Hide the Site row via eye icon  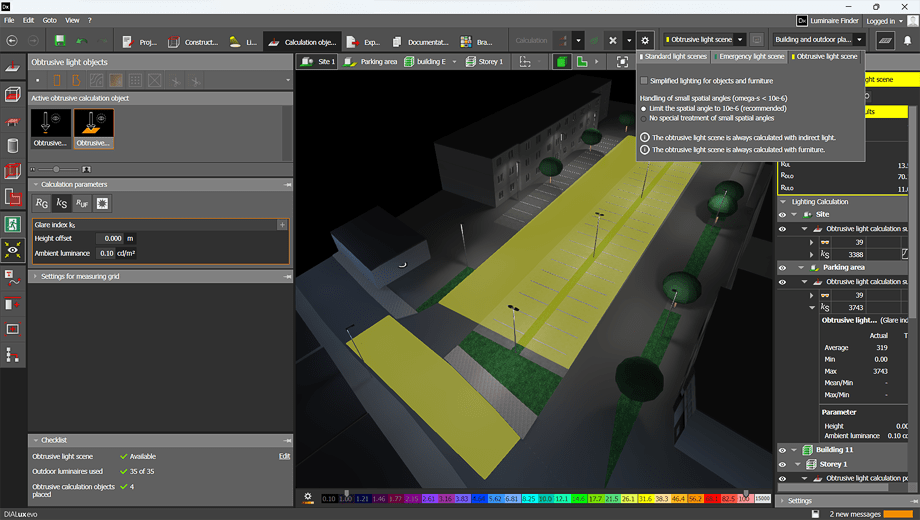pyautogui.click(x=783, y=214)
